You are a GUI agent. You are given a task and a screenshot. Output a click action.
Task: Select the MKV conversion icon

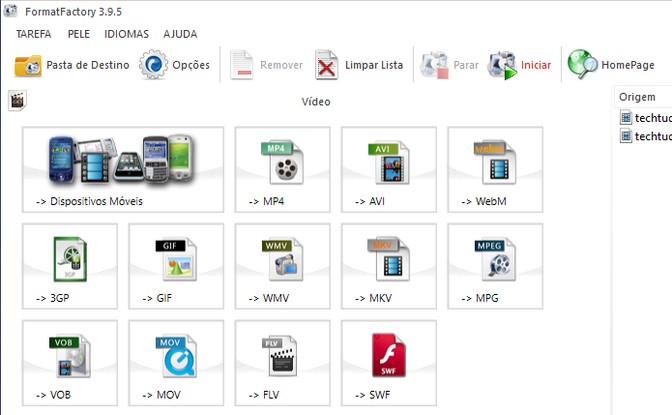click(x=389, y=259)
